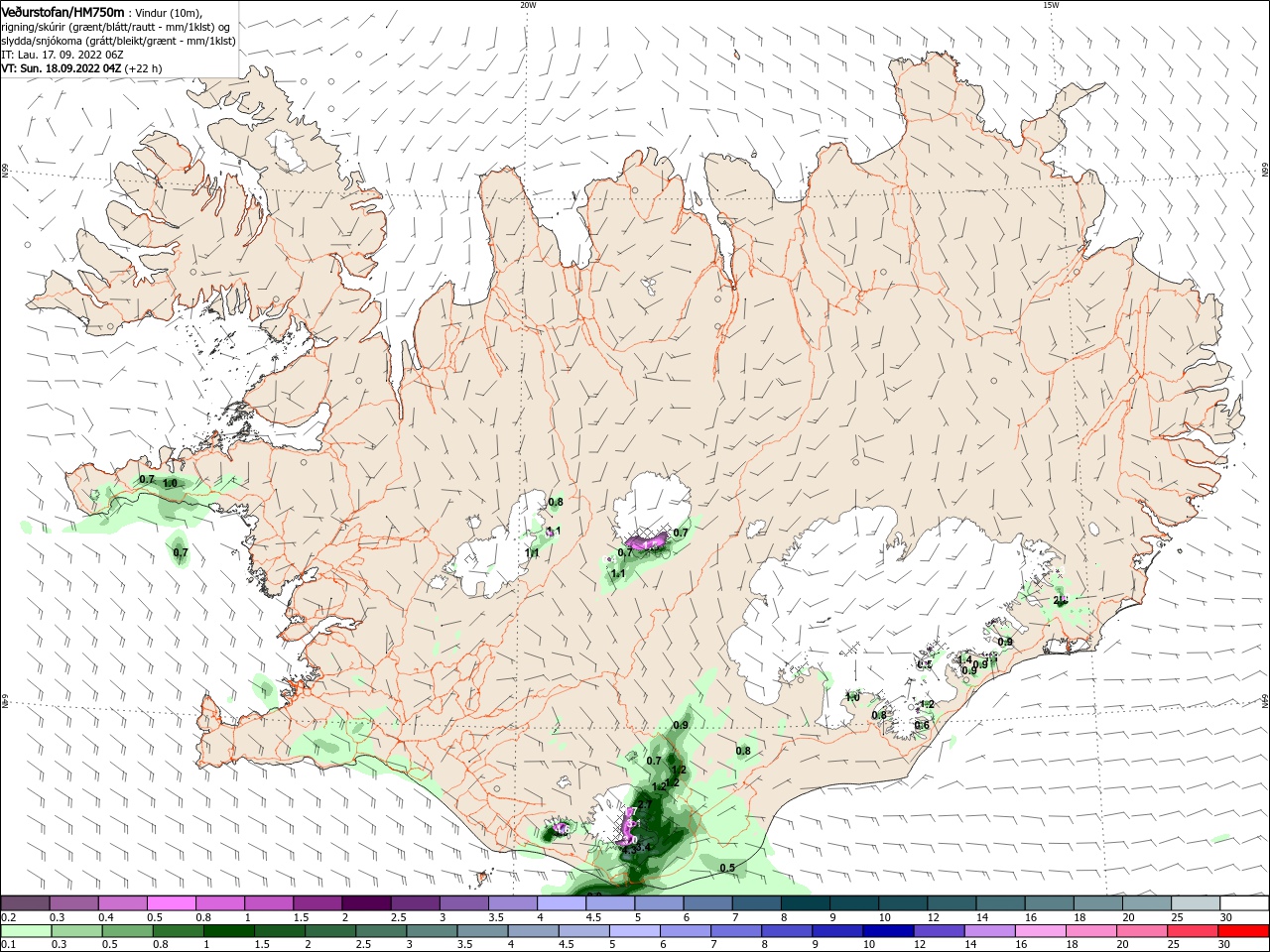
Task: Pick the lower green swatch starting at 0.5
Action: coord(127,931)
